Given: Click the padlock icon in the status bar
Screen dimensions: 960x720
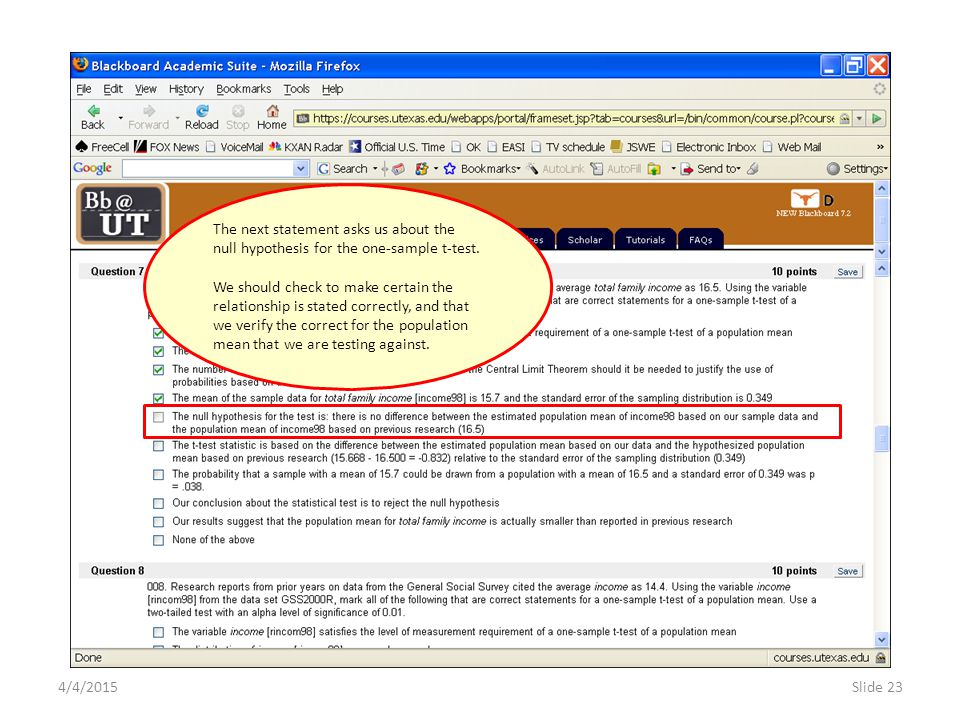Looking at the screenshot, I should tap(880, 658).
